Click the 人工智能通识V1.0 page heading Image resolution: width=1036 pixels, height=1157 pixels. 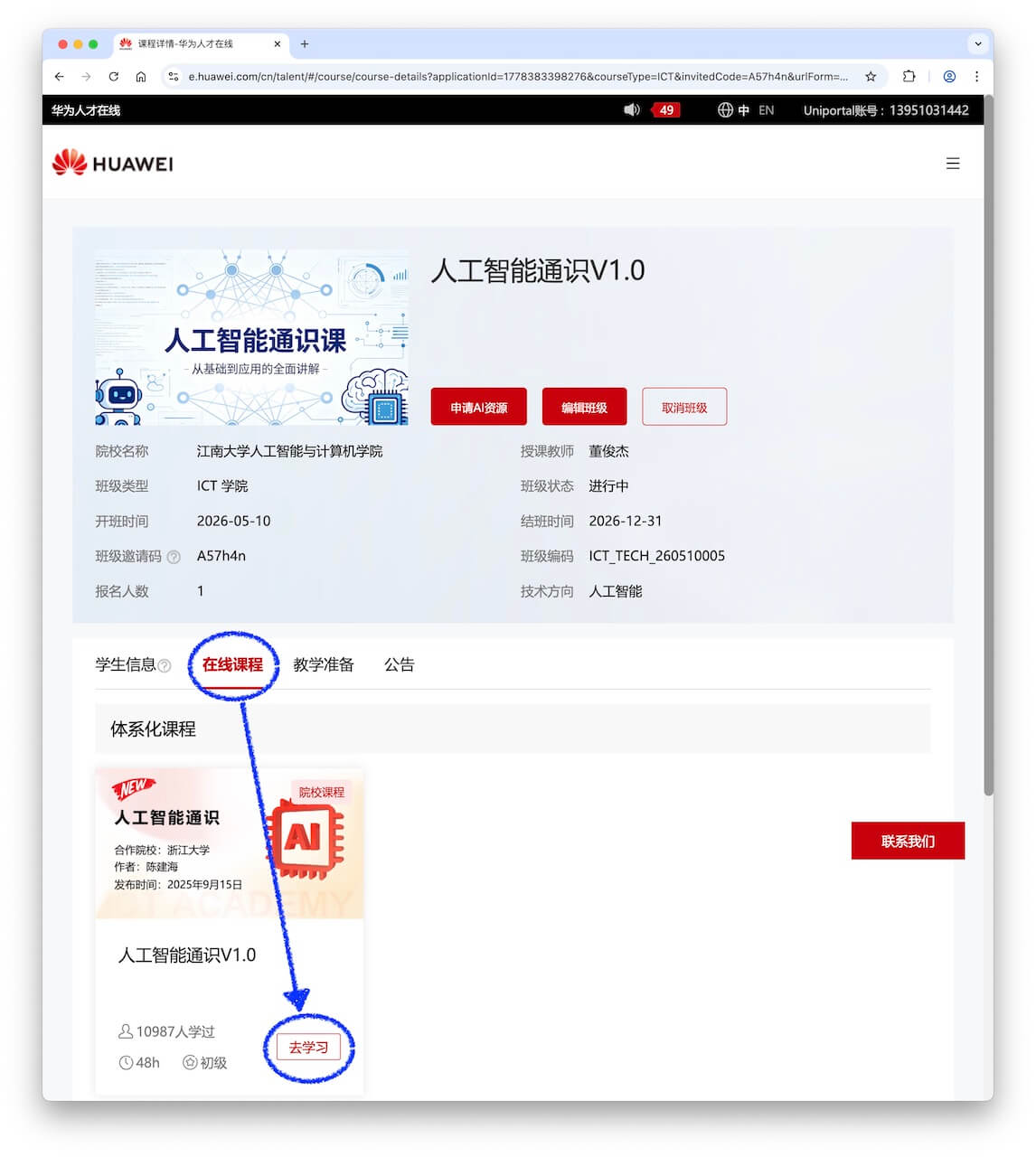(538, 270)
